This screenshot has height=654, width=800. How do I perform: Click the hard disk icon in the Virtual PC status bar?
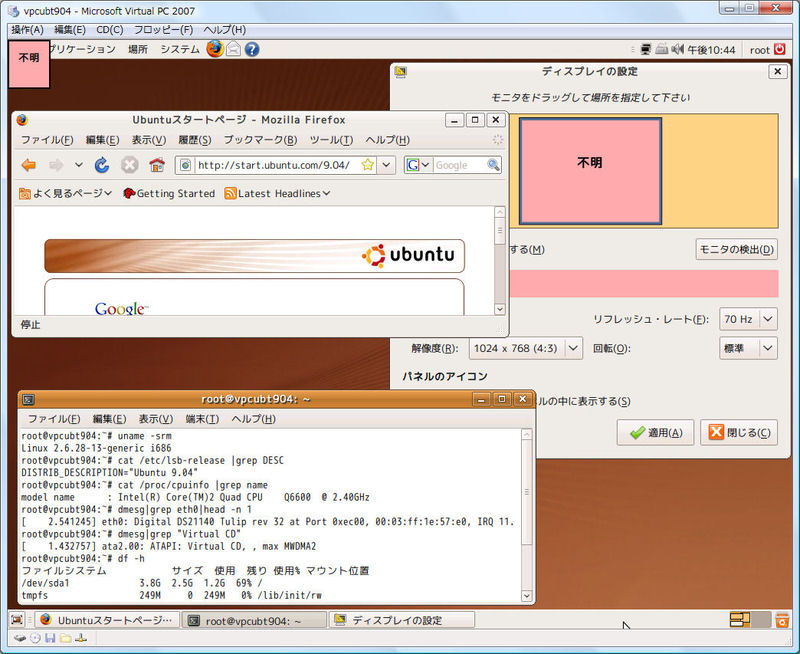click(20, 638)
